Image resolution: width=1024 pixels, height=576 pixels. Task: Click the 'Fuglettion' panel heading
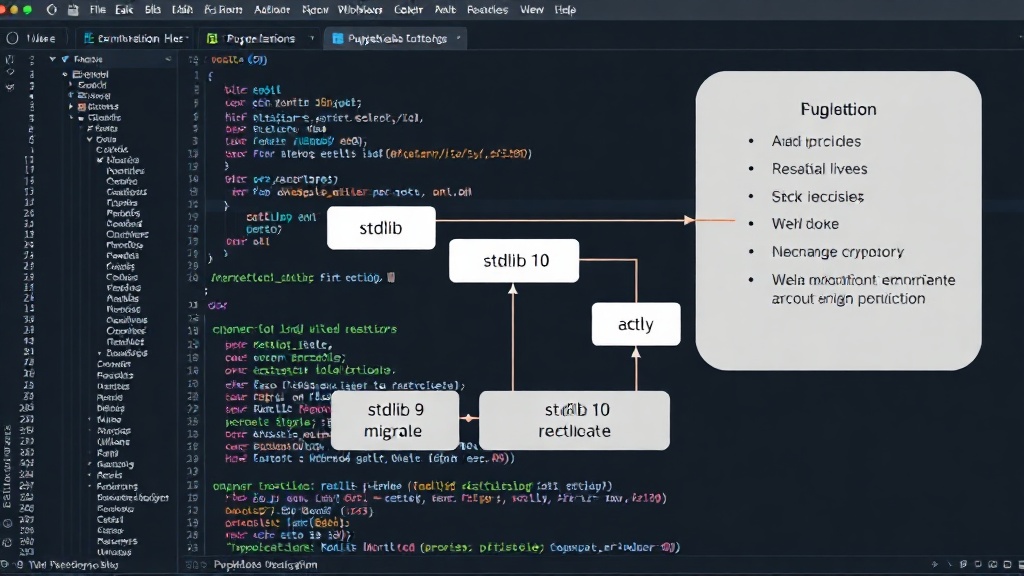839,109
